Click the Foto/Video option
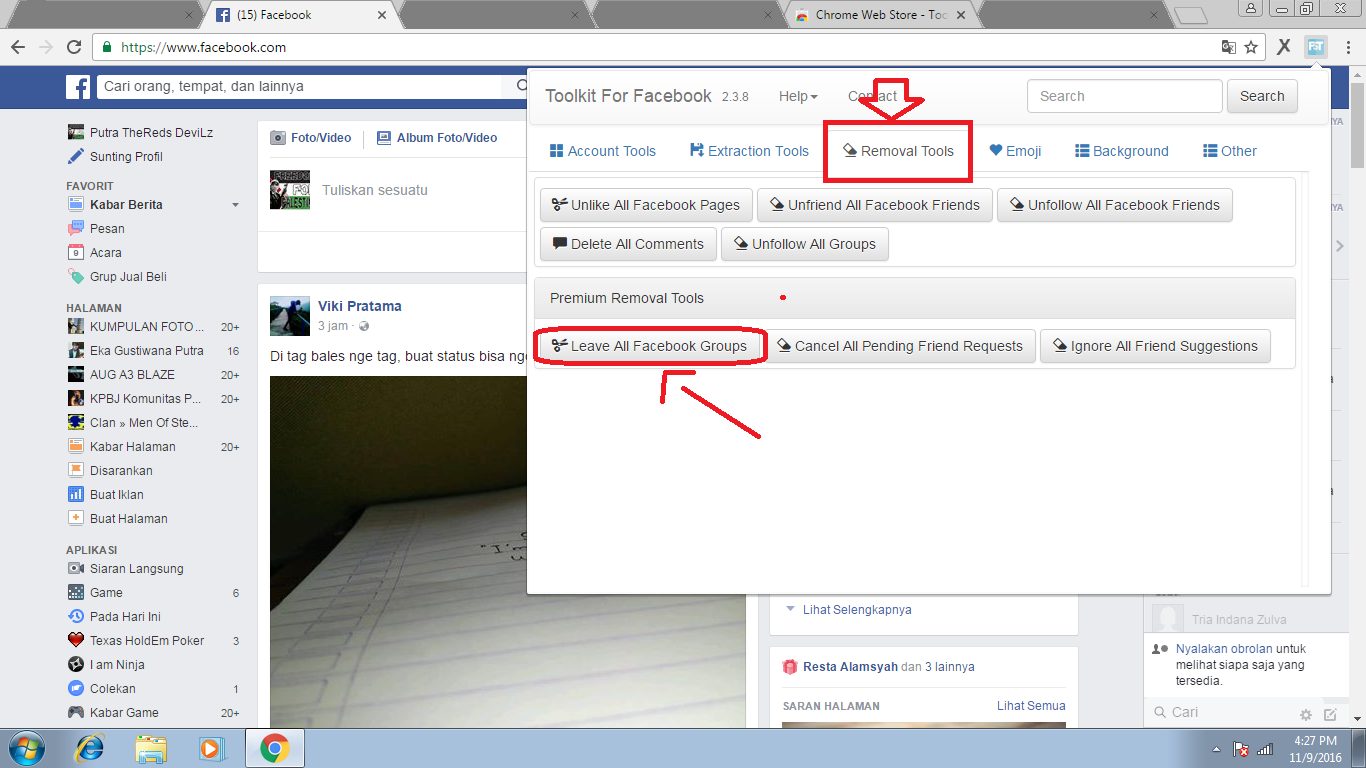Screen dimensions: 1366x768 (311, 138)
